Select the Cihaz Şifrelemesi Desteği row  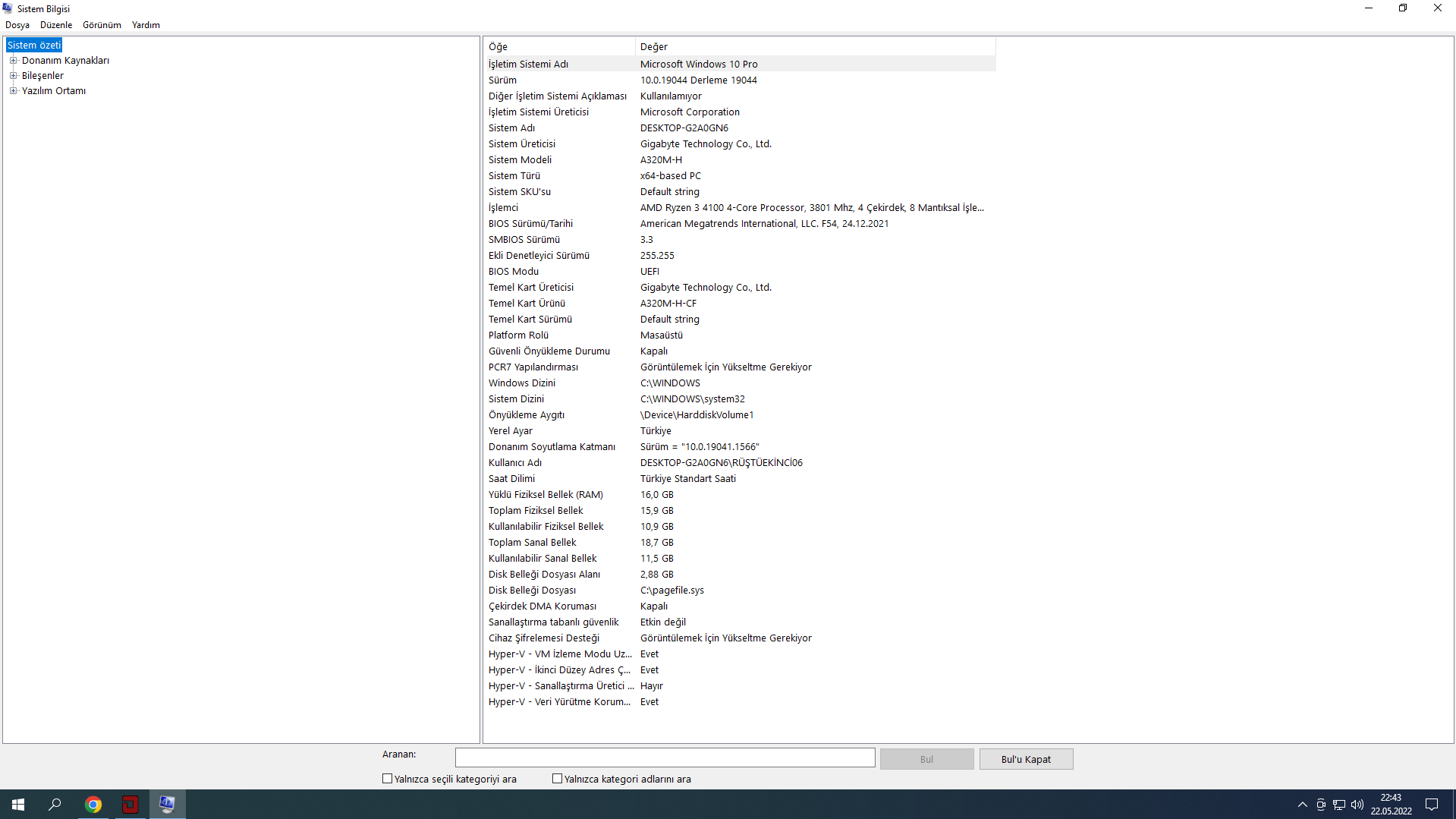click(740, 638)
